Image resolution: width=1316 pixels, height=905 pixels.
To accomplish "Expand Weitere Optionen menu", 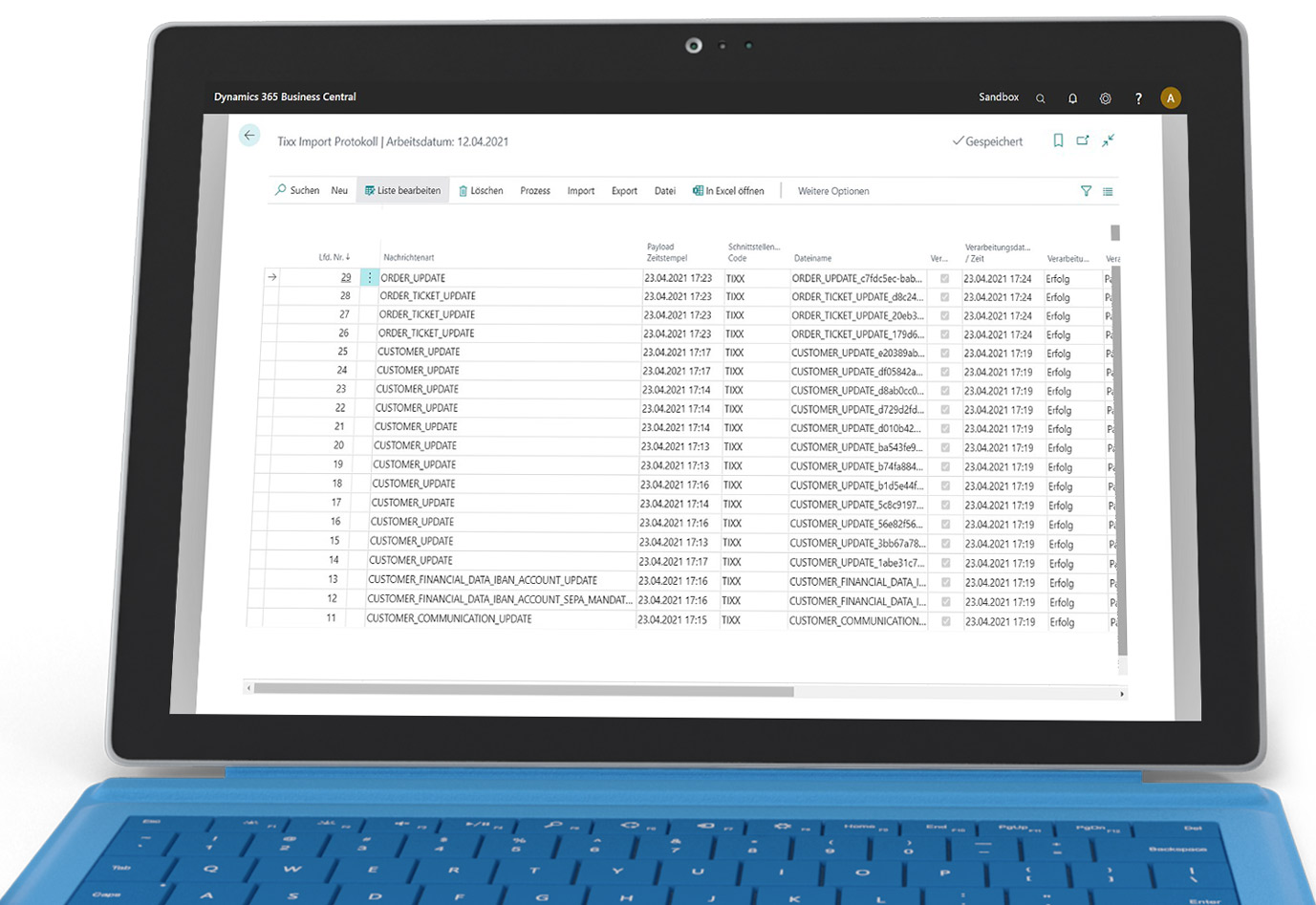I will (832, 191).
